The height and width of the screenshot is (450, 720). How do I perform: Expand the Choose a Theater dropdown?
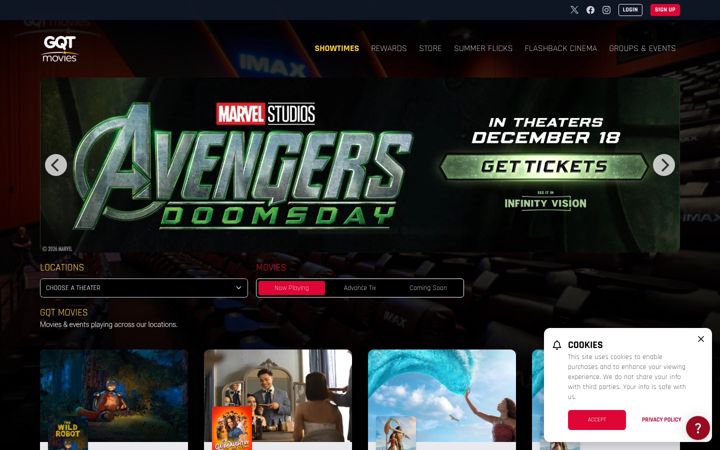tap(144, 288)
